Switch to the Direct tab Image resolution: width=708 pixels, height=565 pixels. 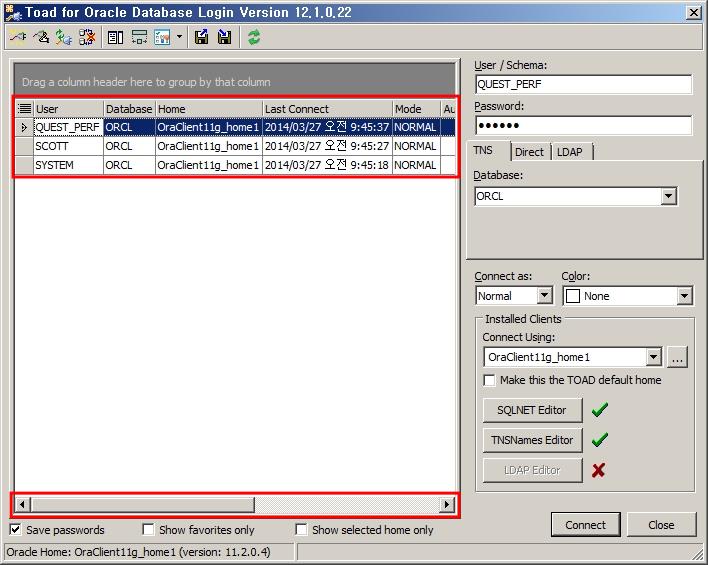point(529,152)
